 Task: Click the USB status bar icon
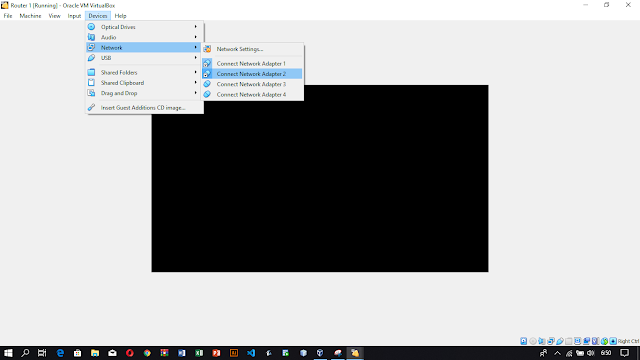(560, 341)
